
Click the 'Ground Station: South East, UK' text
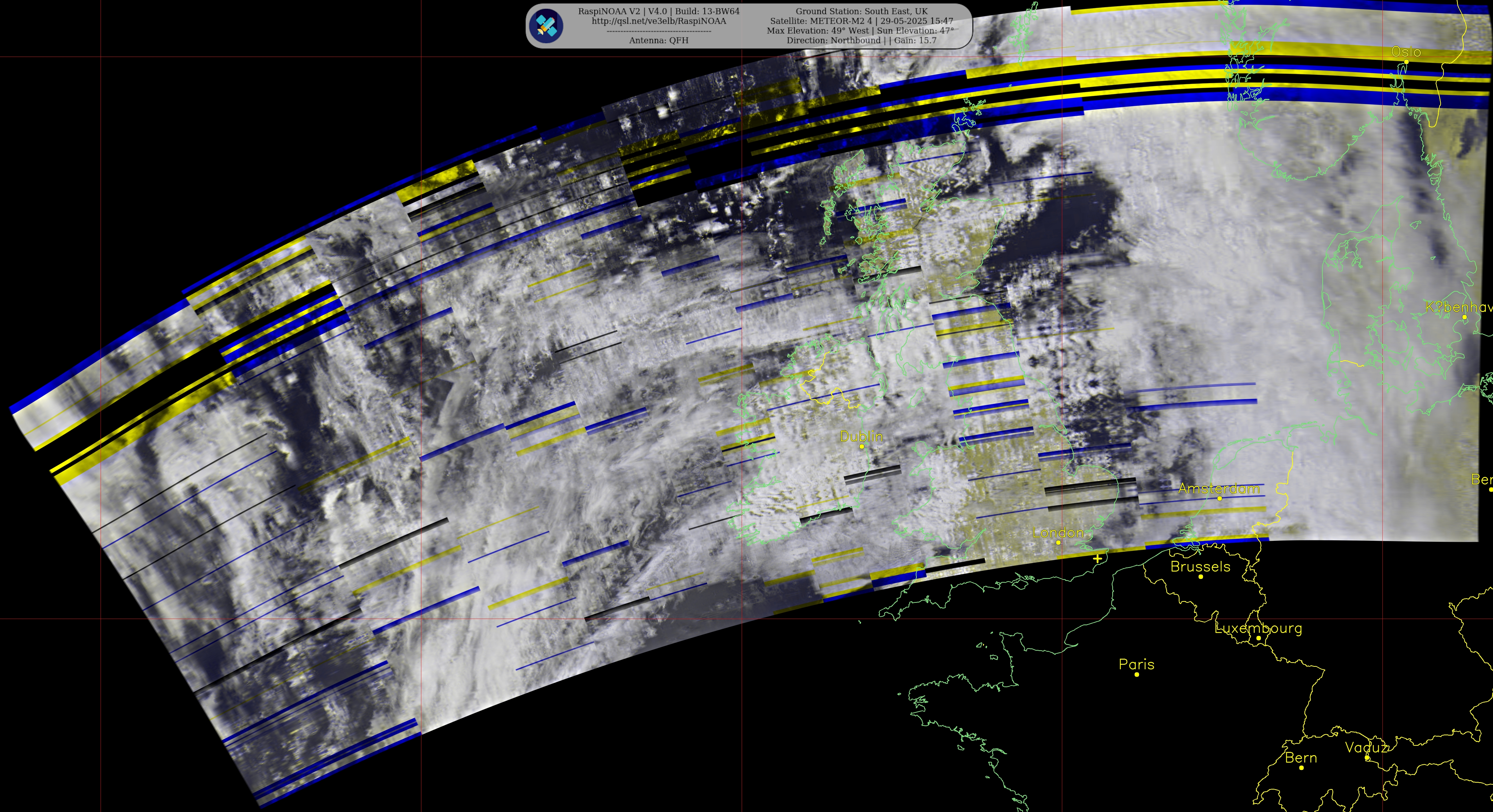pyautogui.click(x=861, y=11)
